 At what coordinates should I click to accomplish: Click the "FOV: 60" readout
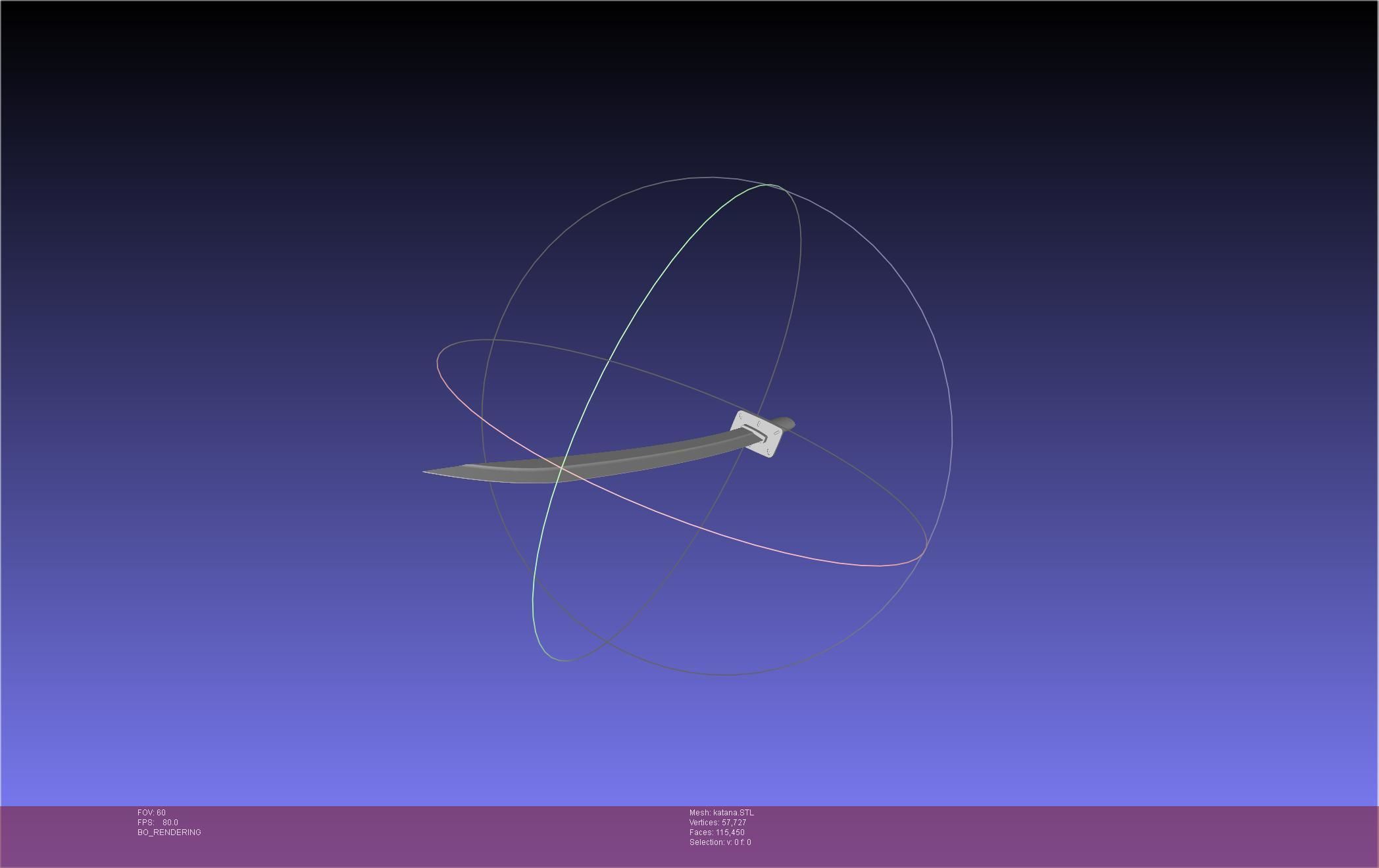point(151,813)
